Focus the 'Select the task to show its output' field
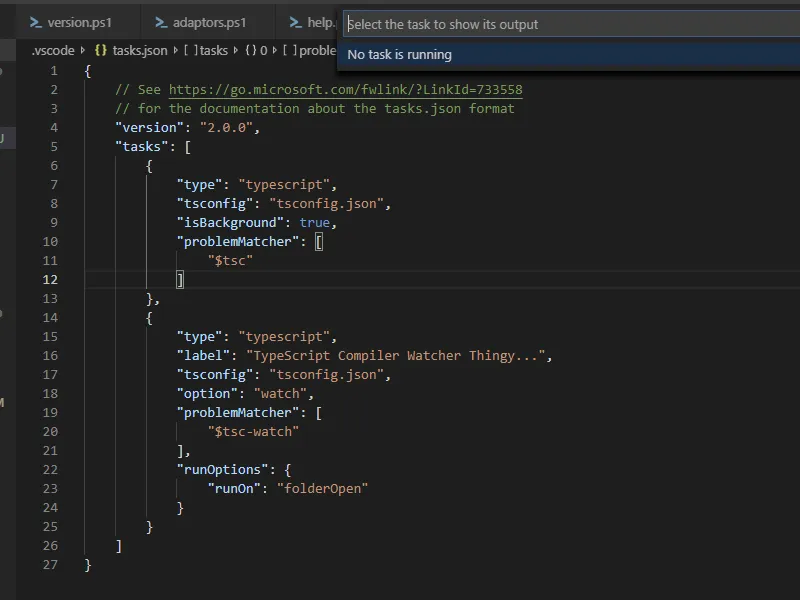Screen dimensions: 800x600 click(571, 24)
